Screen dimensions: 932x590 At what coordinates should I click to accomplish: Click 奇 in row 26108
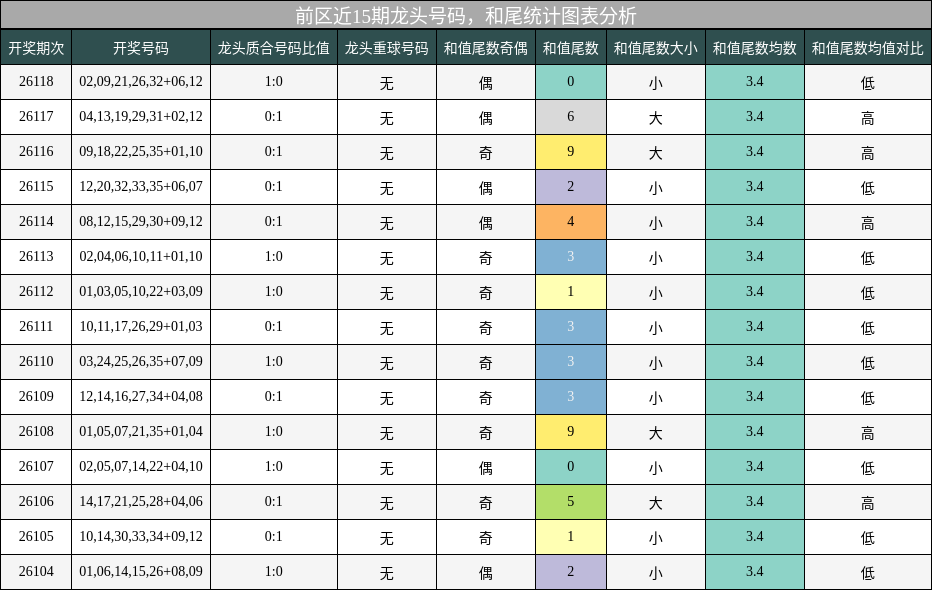[x=486, y=433]
